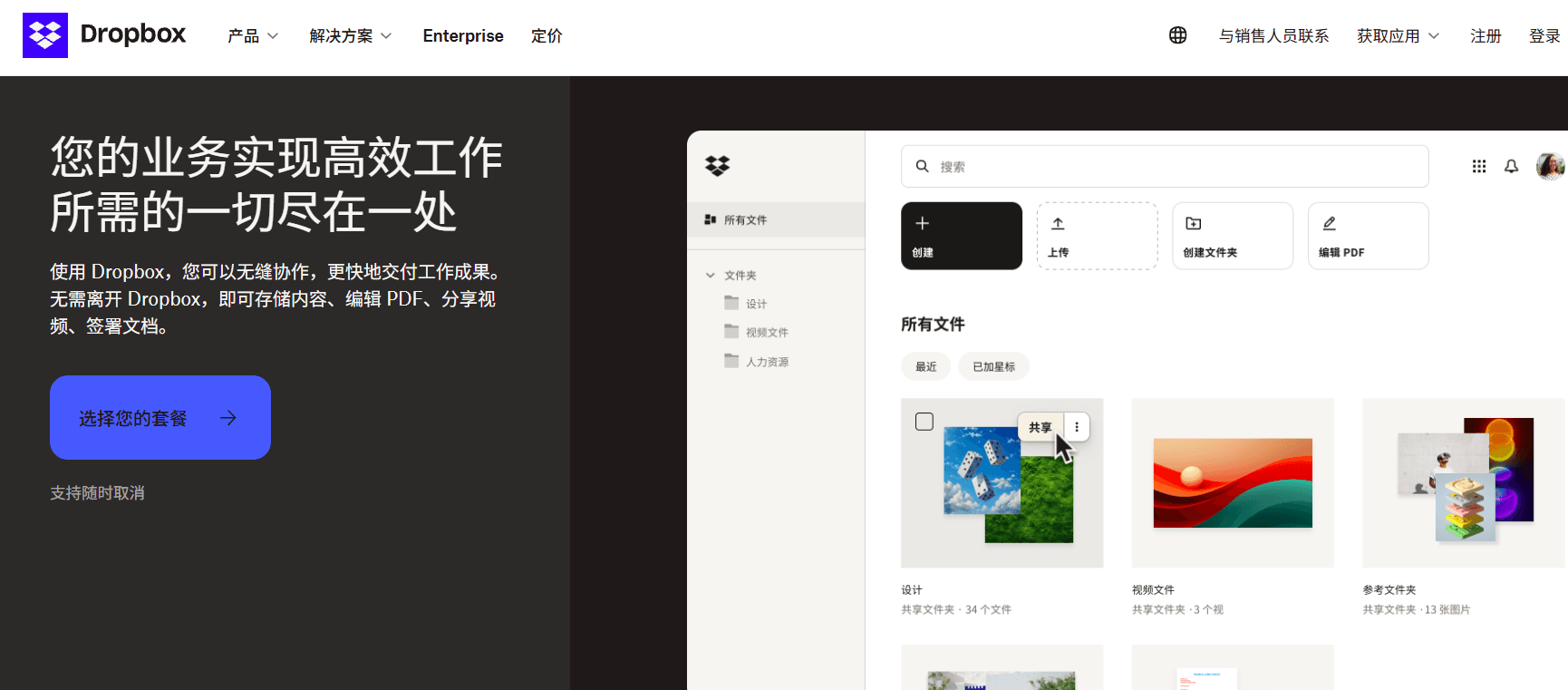Expand the 获取应用 dropdown
The image size is (1568, 690).
[x=1398, y=35]
